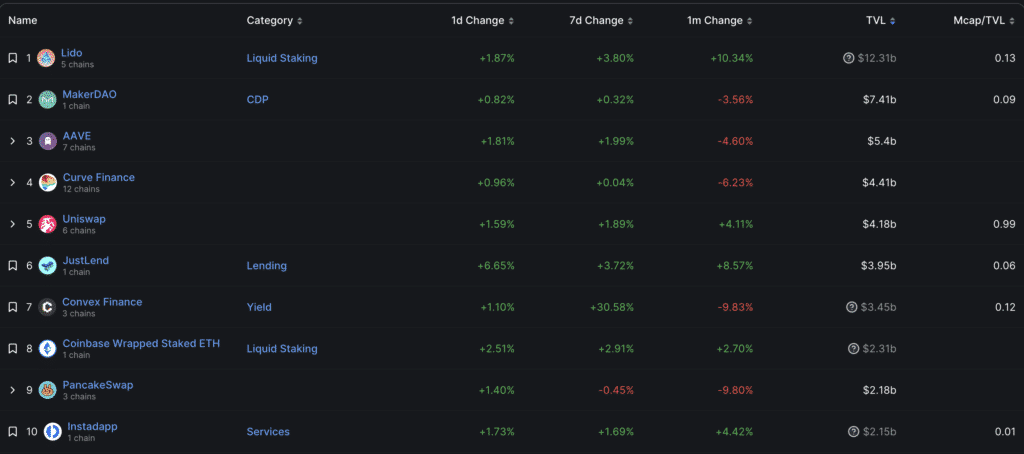Bookmark the Instadapp protocol

12,432
